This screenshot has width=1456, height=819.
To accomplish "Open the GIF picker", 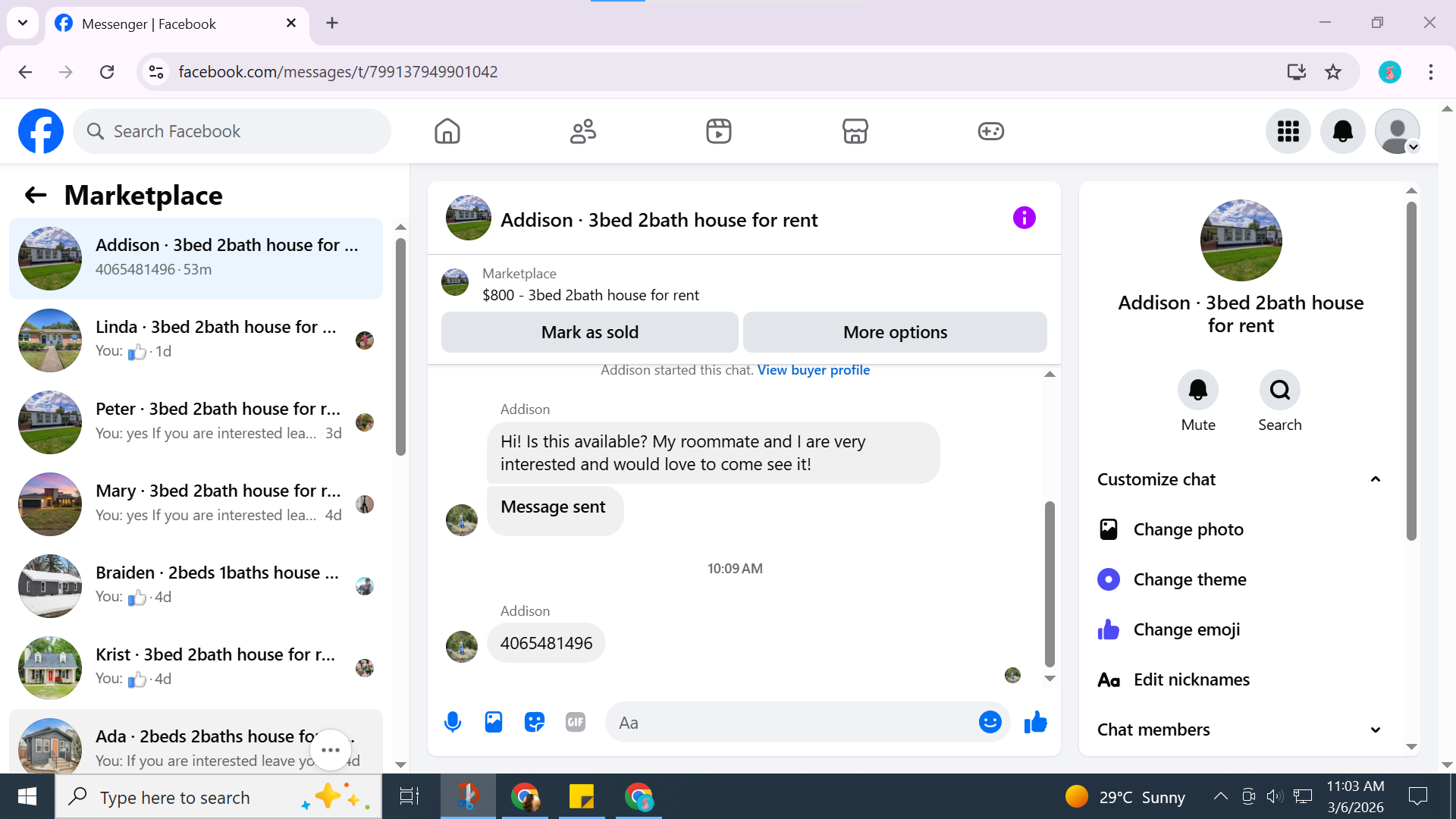I will 576,722.
